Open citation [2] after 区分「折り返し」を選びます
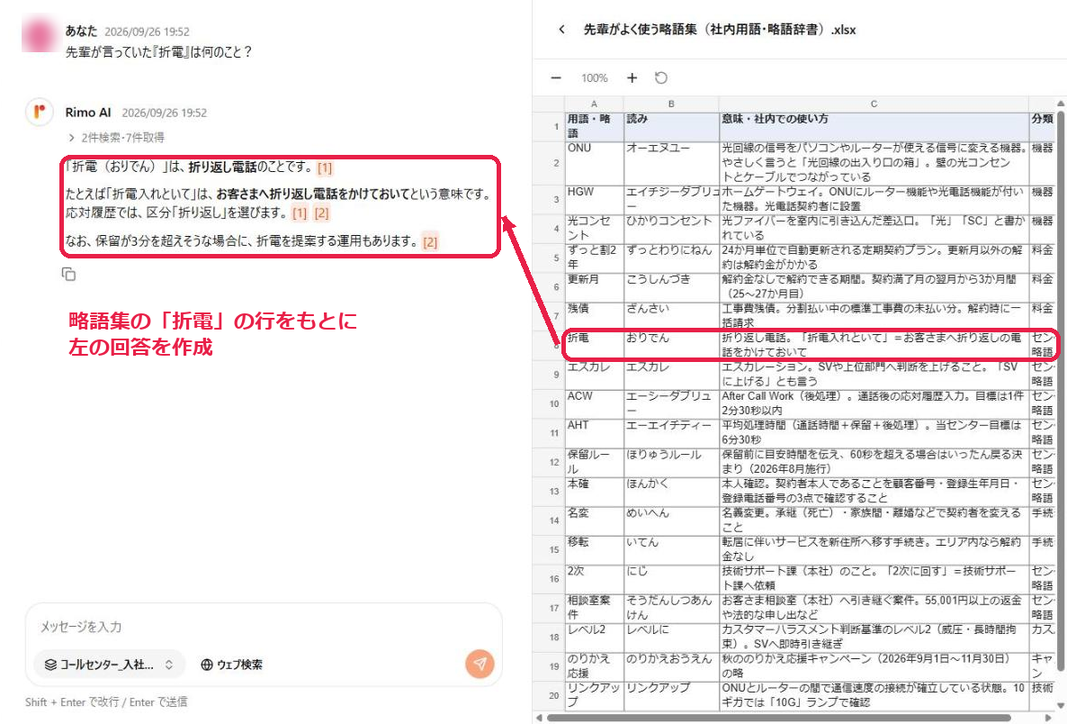Screen dimensions: 1067x724 coord(321,213)
